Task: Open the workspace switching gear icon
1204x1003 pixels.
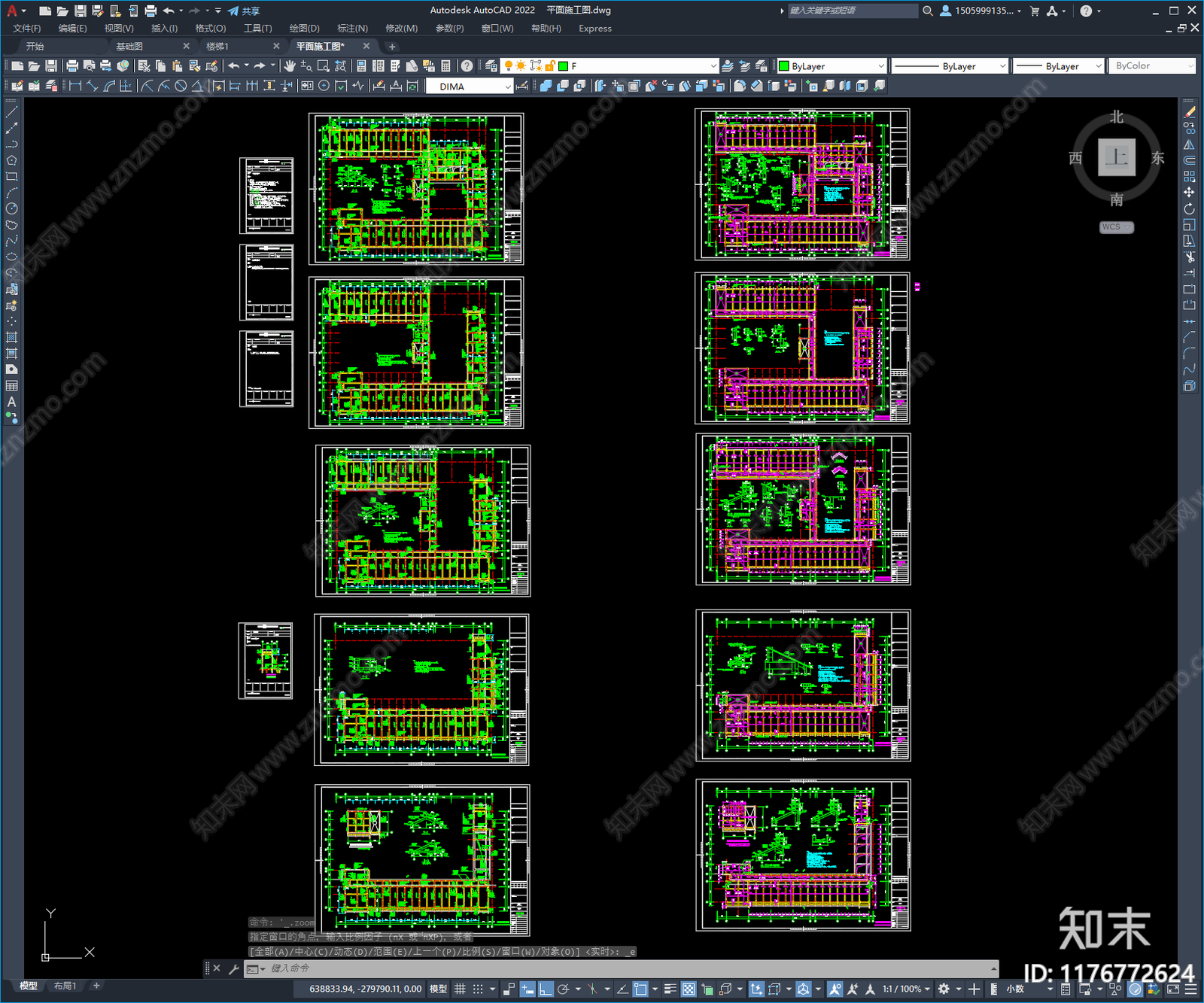Action: pyautogui.click(x=944, y=989)
